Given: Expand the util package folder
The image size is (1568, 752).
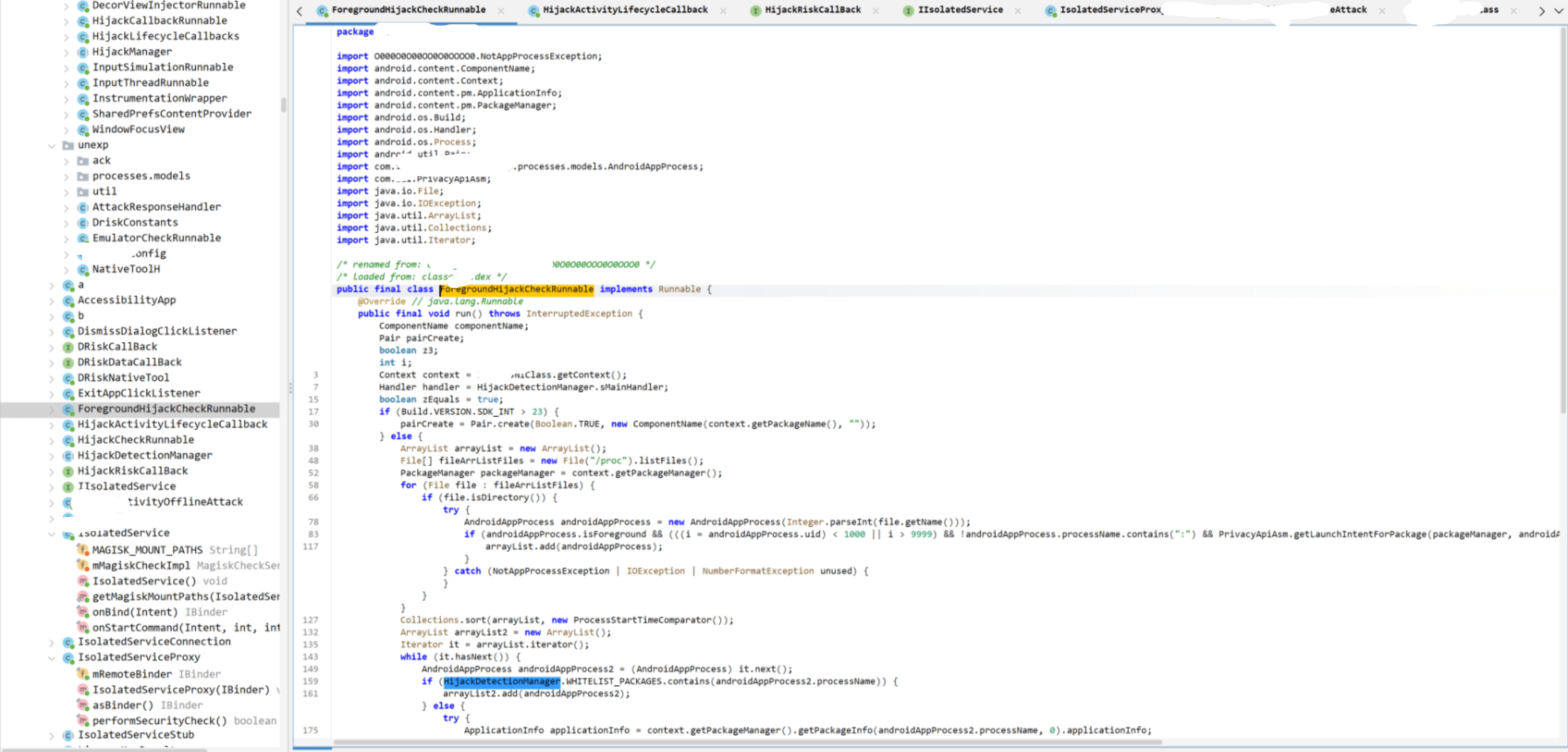Looking at the screenshot, I should click(66, 192).
